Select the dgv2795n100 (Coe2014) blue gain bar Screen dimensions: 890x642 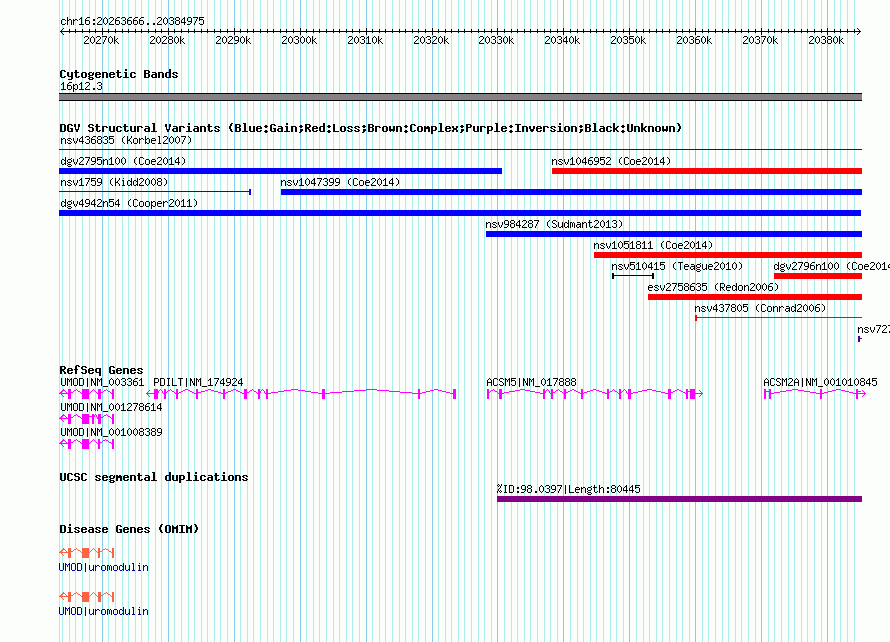coord(280,171)
